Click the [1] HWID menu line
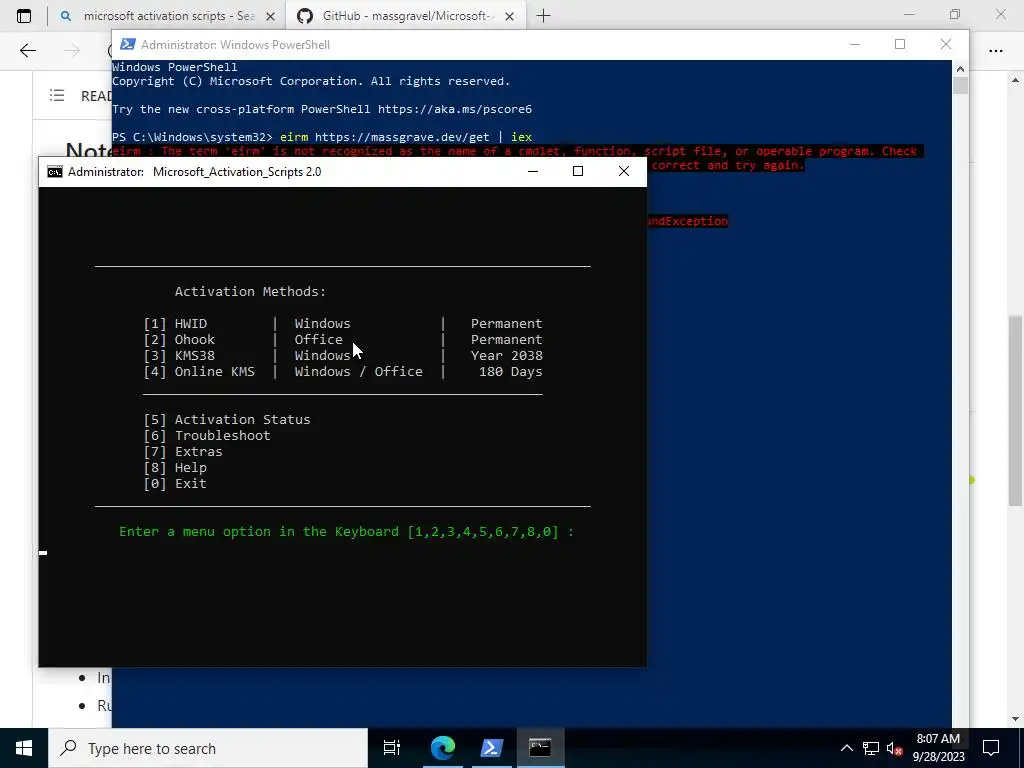This screenshot has height=768, width=1024. click(x=343, y=323)
